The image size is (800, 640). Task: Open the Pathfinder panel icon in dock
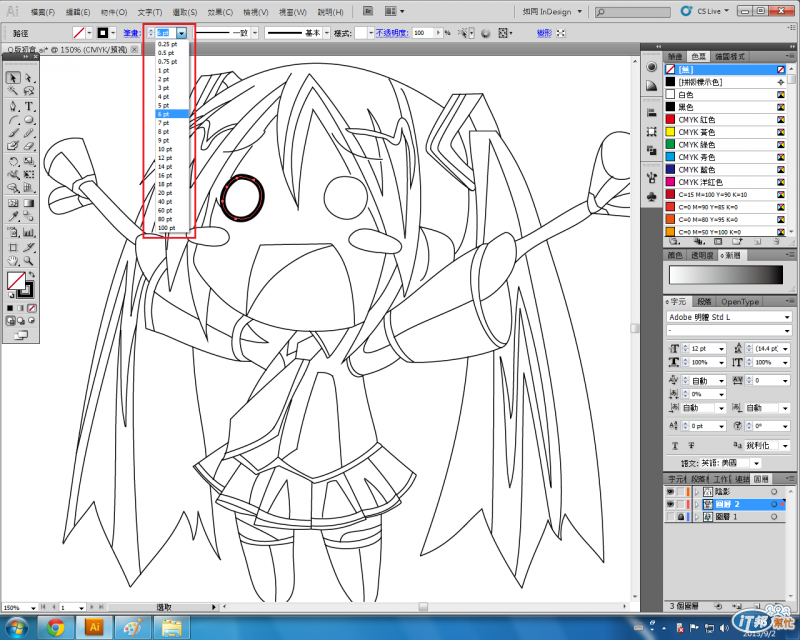pos(652,150)
